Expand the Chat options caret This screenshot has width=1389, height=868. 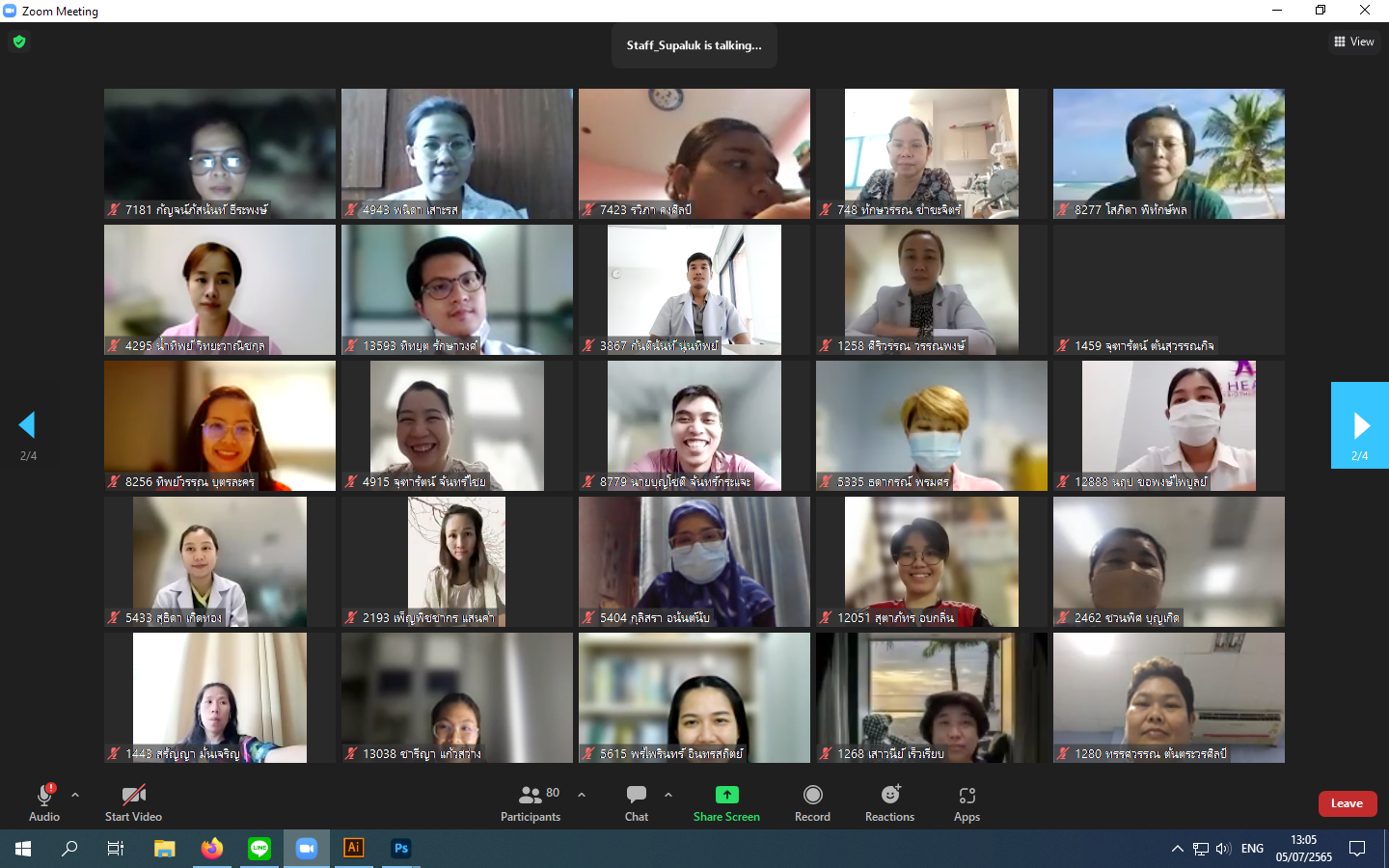(668, 795)
